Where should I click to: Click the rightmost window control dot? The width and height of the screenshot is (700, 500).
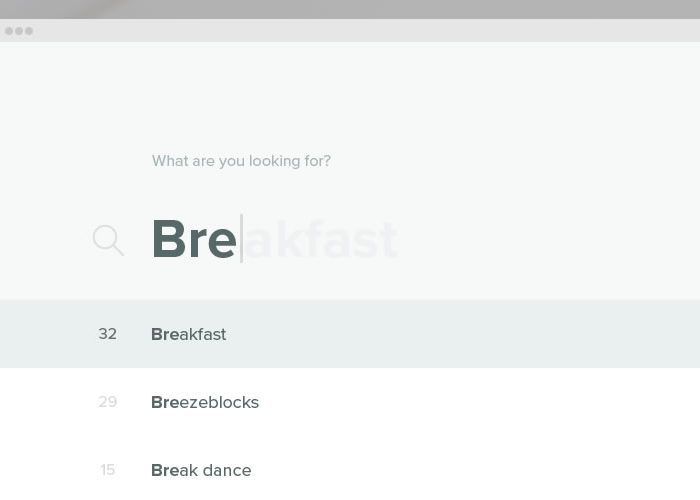pos(29,31)
